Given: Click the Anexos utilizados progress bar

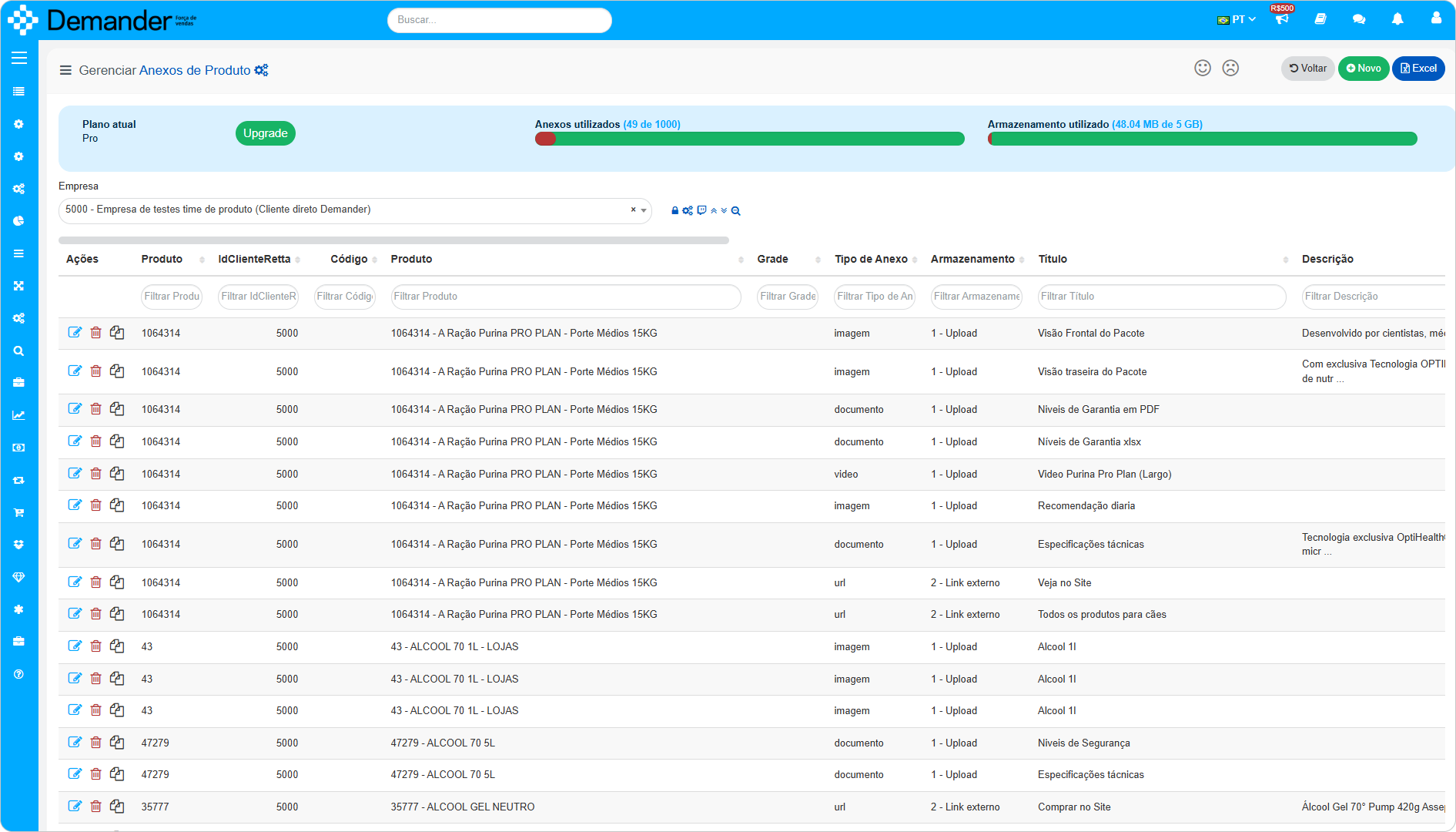Looking at the screenshot, I should click(x=750, y=139).
